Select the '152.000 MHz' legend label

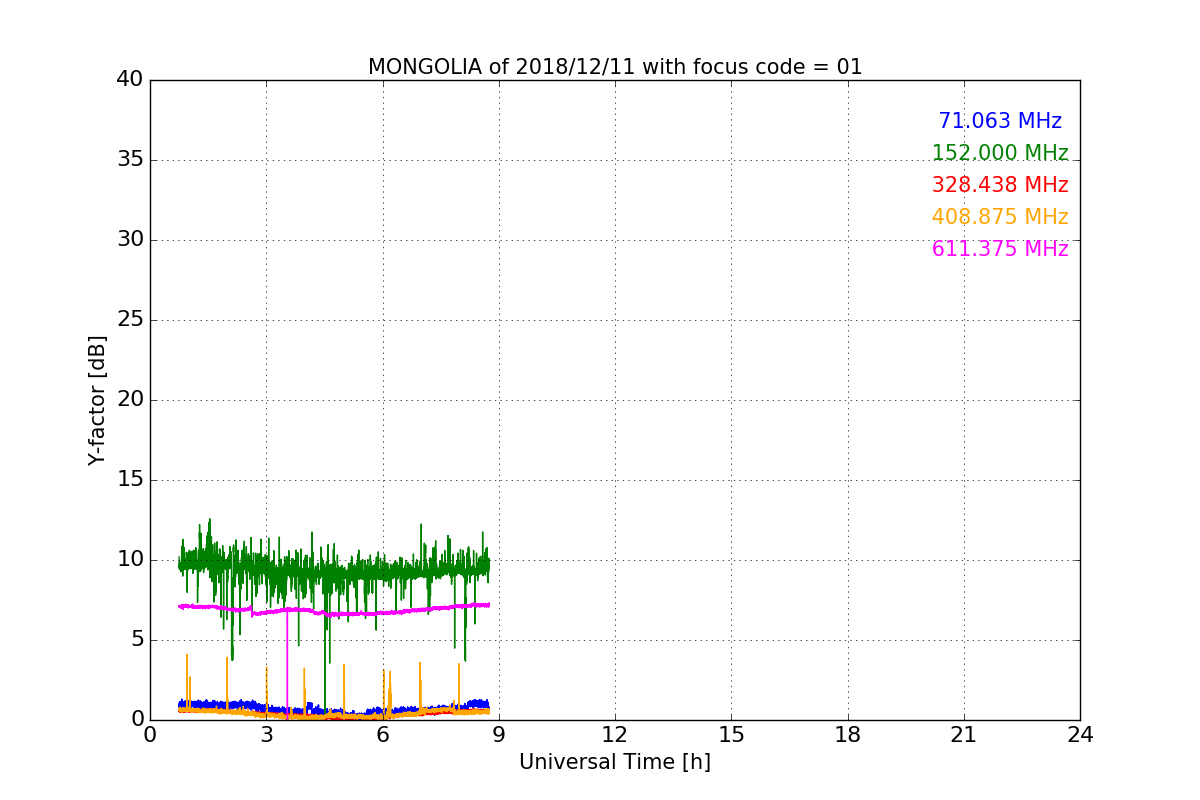point(1000,153)
